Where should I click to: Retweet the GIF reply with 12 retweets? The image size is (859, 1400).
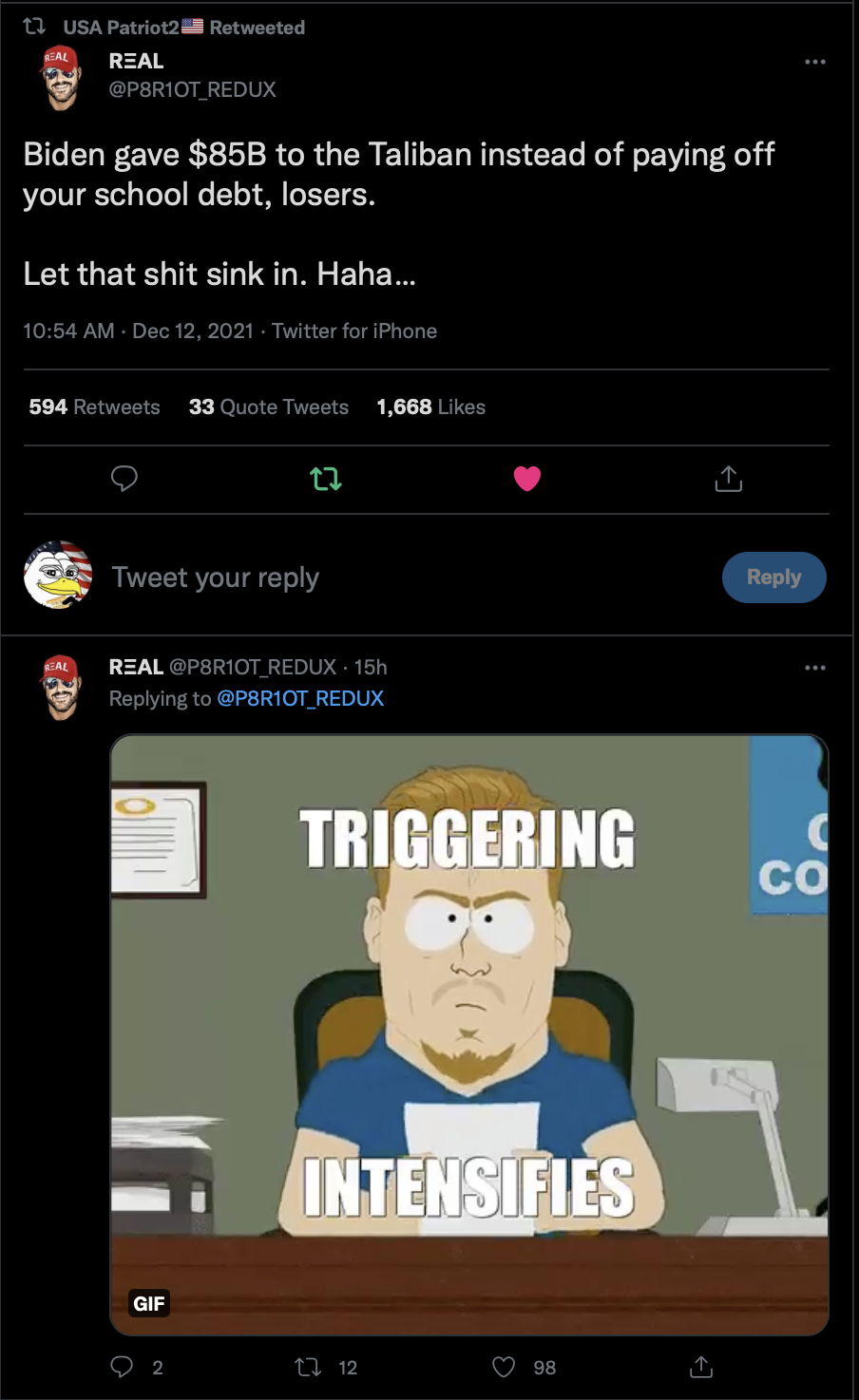point(308,1367)
